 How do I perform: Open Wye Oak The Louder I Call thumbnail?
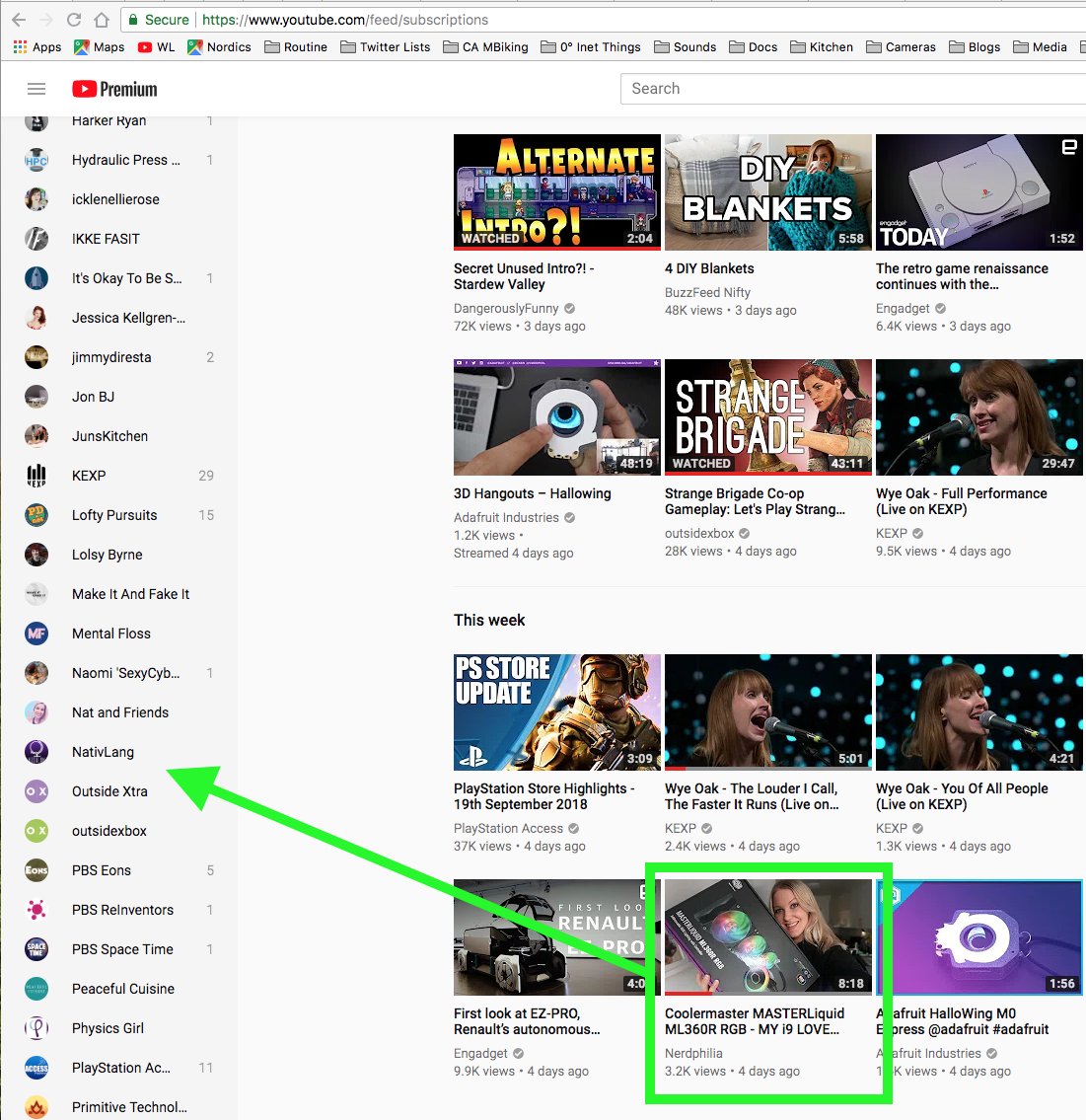768,712
